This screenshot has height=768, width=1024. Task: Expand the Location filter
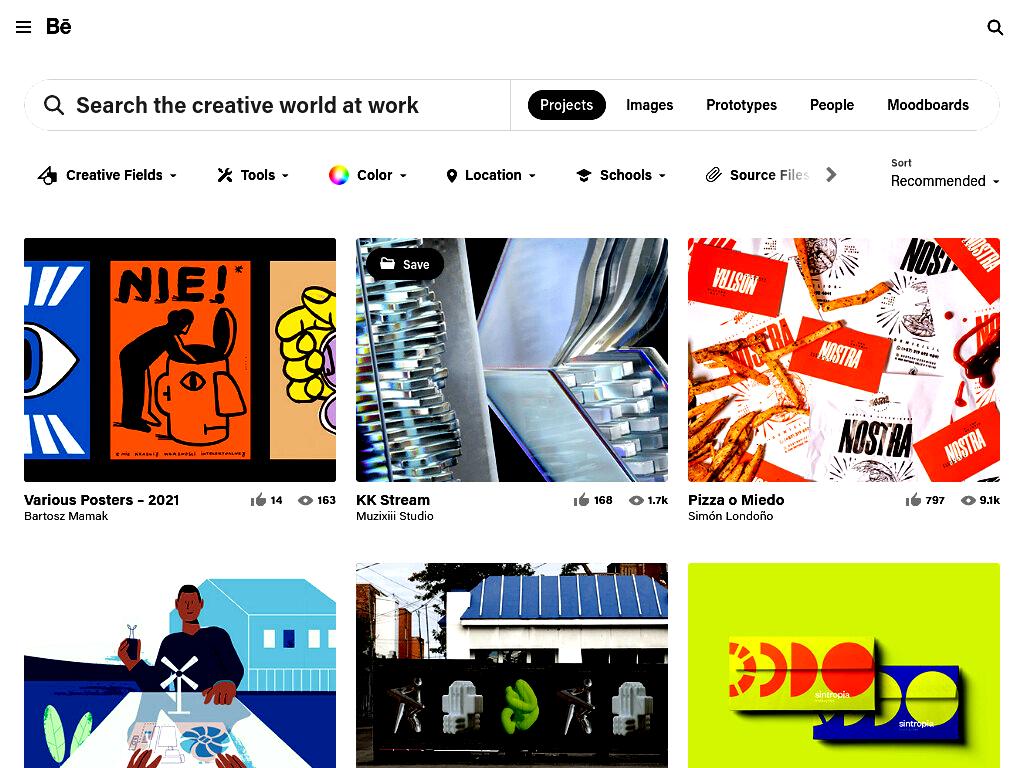tap(490, 175)
